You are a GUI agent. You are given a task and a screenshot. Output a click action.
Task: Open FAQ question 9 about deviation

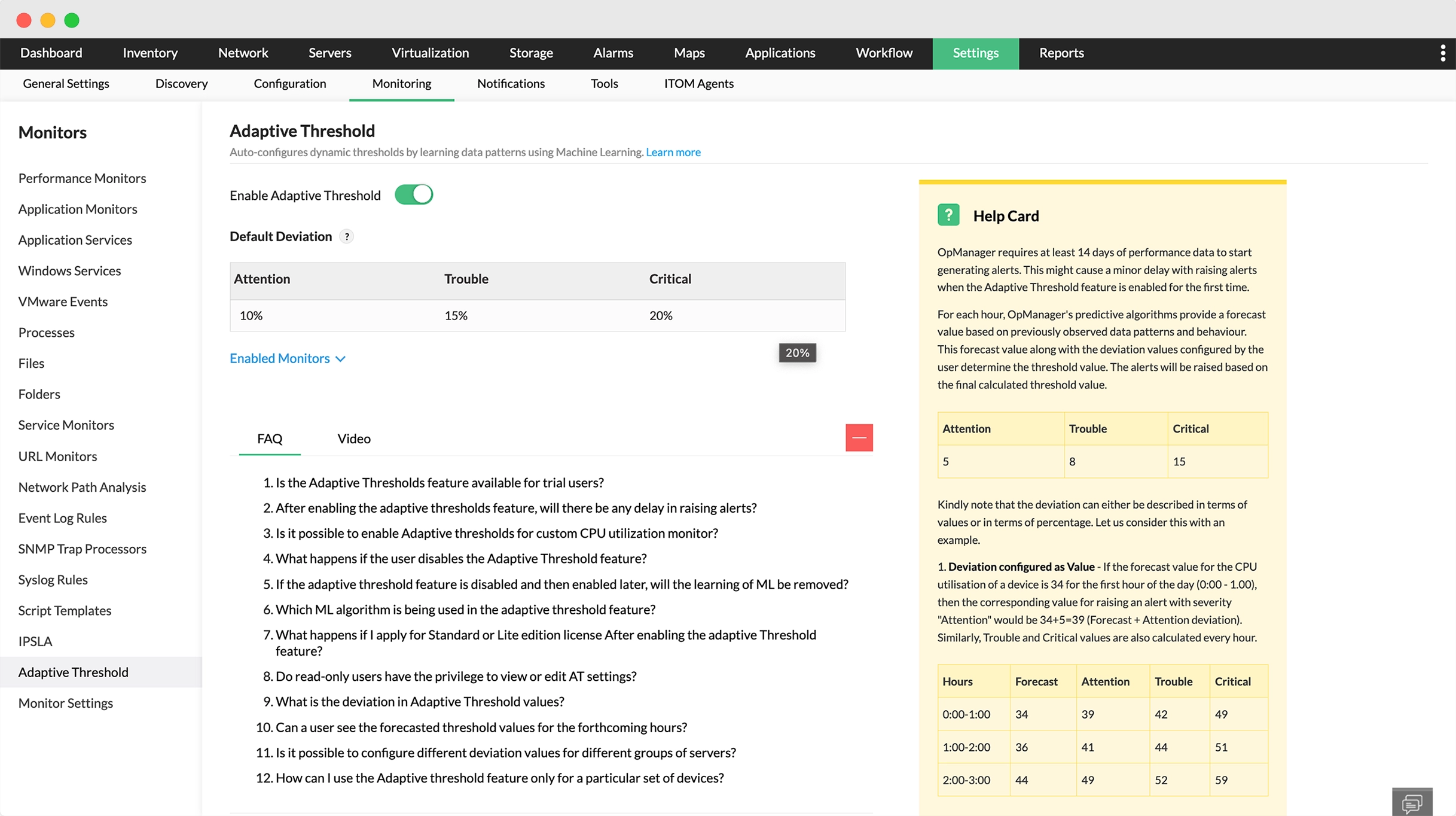(x=419, y=702)
